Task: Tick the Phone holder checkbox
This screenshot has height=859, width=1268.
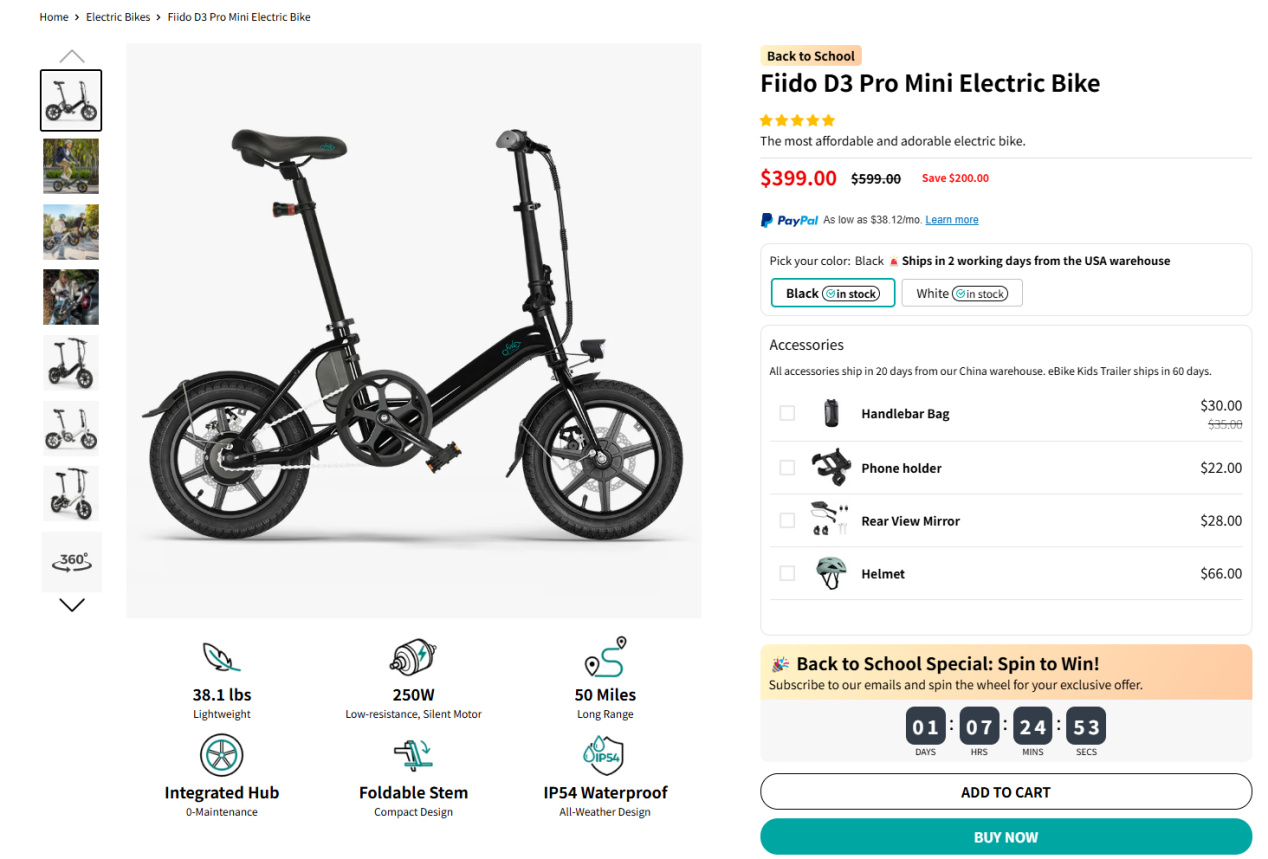Action: point(787,468)
